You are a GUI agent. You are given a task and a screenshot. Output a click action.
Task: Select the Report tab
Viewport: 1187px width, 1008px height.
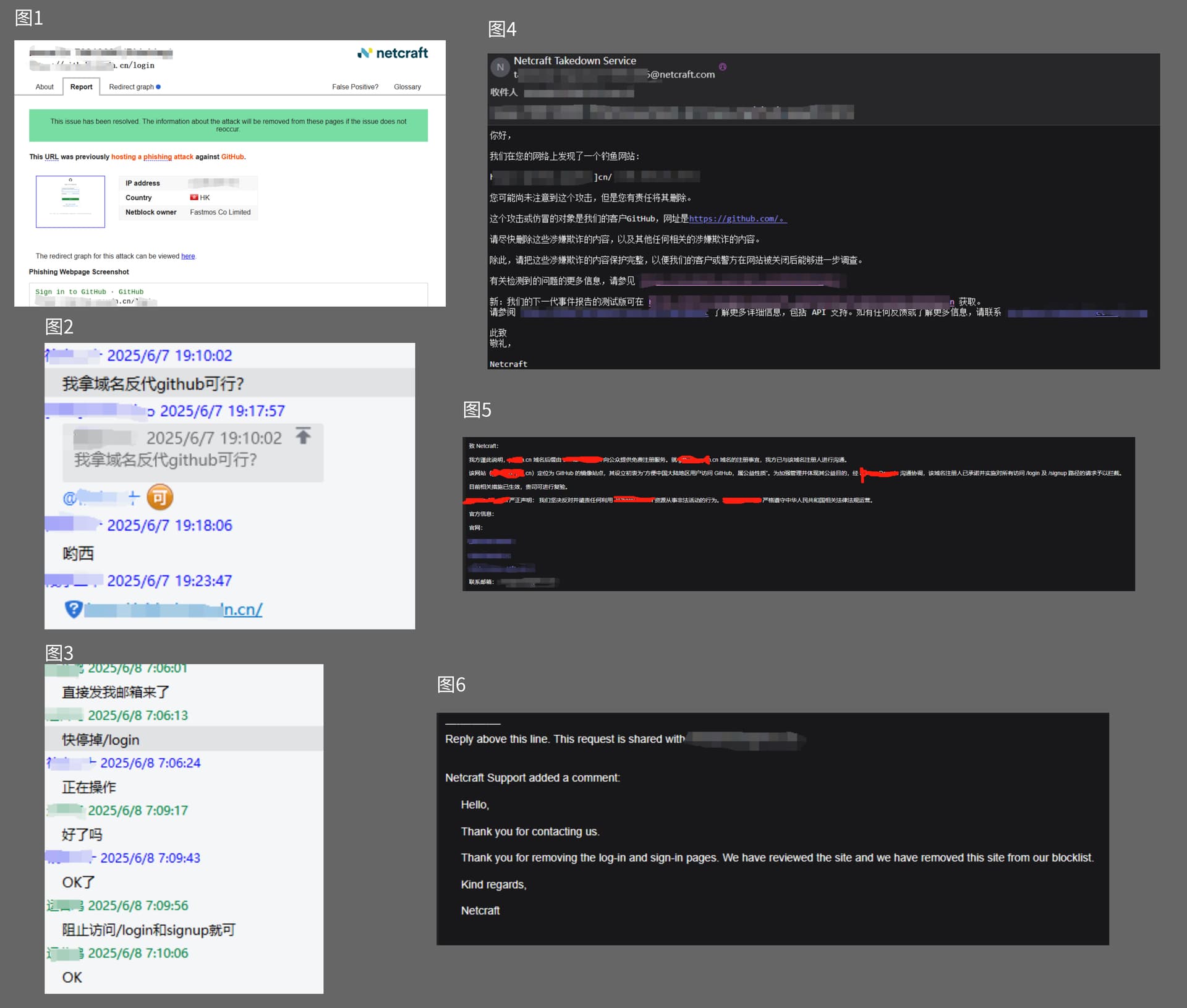tap(81, 87)
